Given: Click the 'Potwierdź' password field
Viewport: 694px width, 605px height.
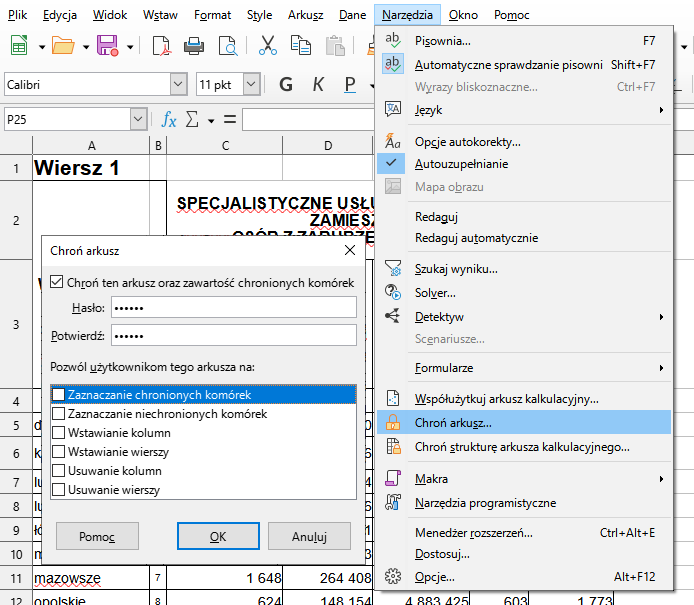Looking at the screenshot, I should [x=233, y=335].
